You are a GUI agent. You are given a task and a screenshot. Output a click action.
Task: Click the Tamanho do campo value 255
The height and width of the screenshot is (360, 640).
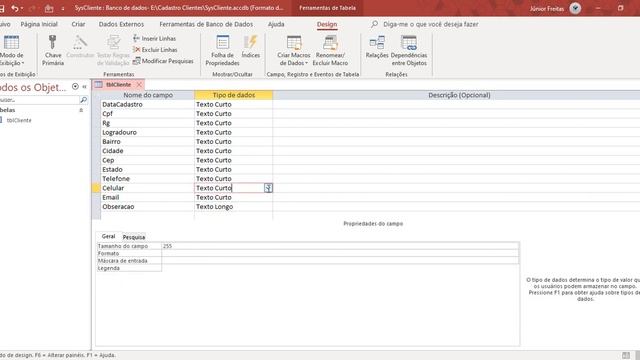pyautogui.click(x=340, y=246)
